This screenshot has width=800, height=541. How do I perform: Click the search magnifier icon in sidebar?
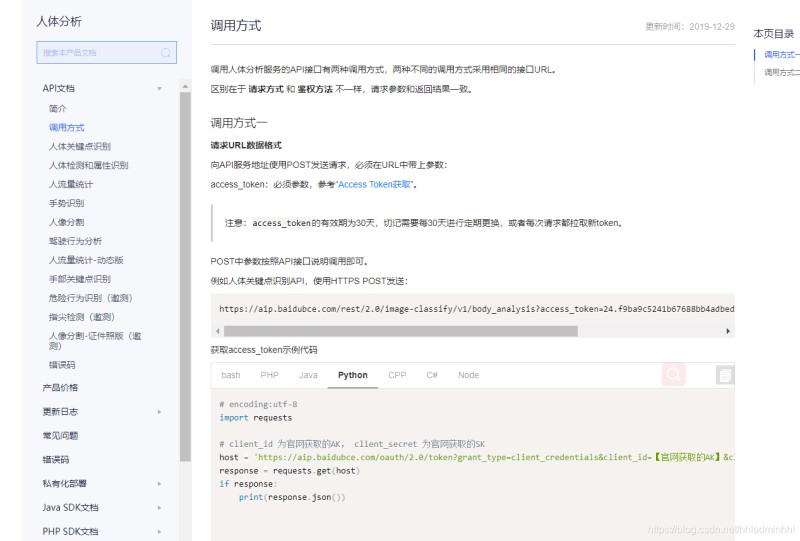tap(166, 53)
